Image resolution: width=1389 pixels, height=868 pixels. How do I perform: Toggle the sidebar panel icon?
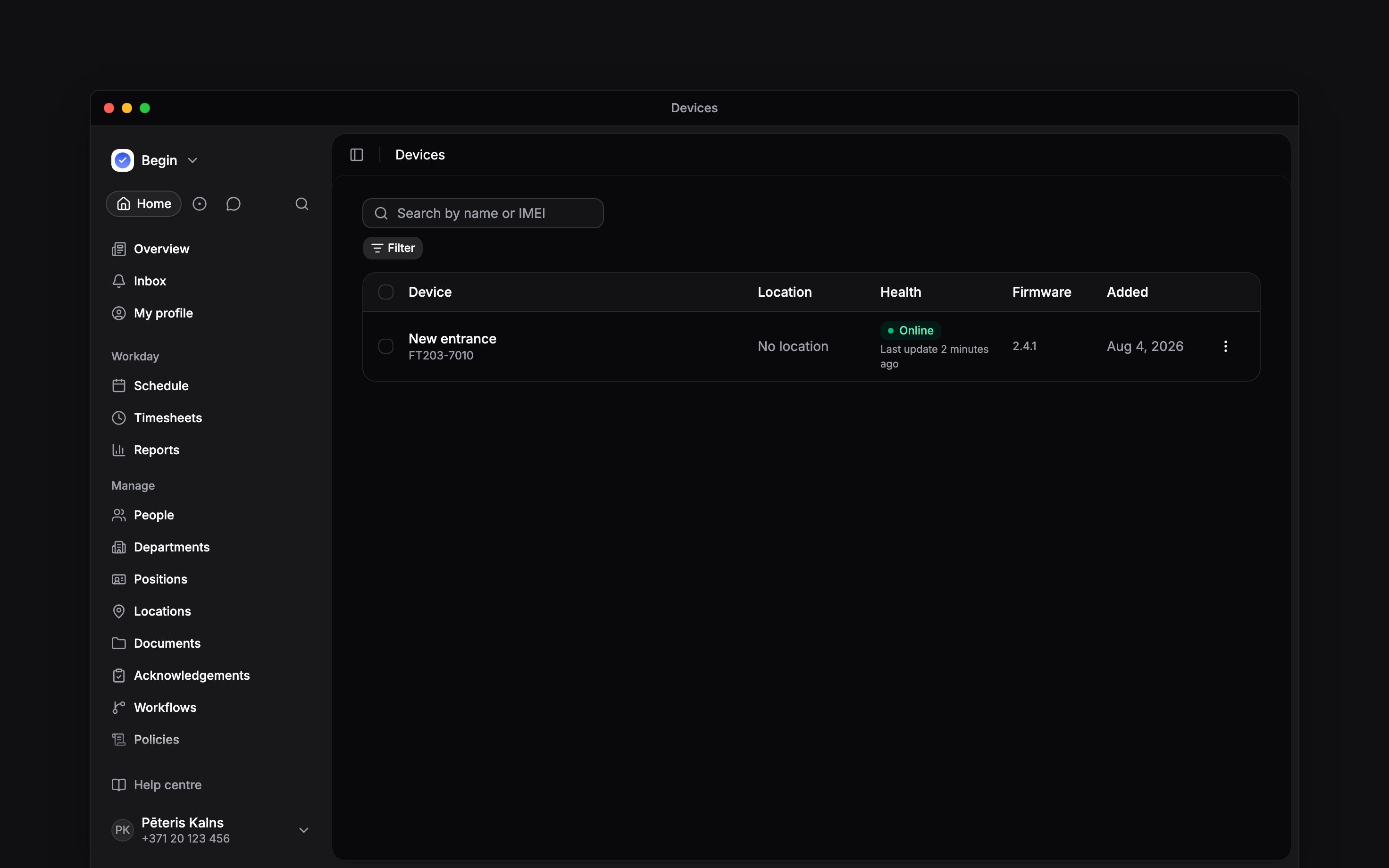356,155
